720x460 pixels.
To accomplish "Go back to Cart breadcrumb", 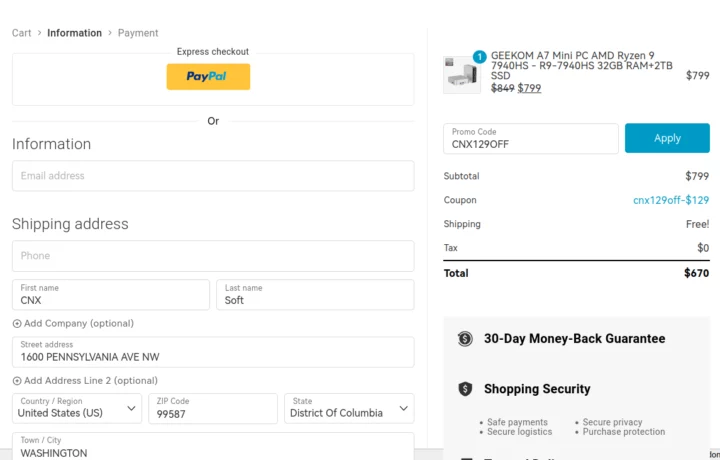I will click(22, 33).
